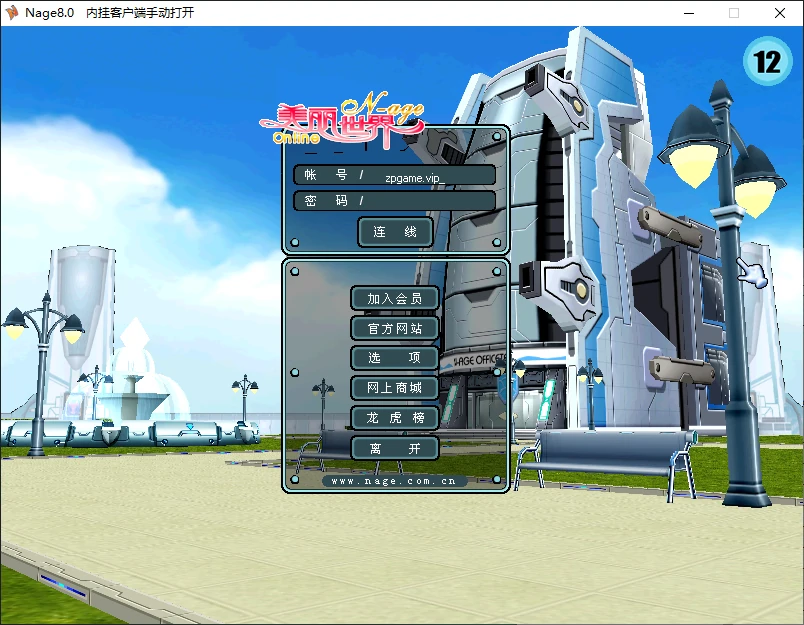Viewport: 804px width, 625px height.
Task: Click the 美丽世界 N-age Online logo
Action: coord(343,122)
